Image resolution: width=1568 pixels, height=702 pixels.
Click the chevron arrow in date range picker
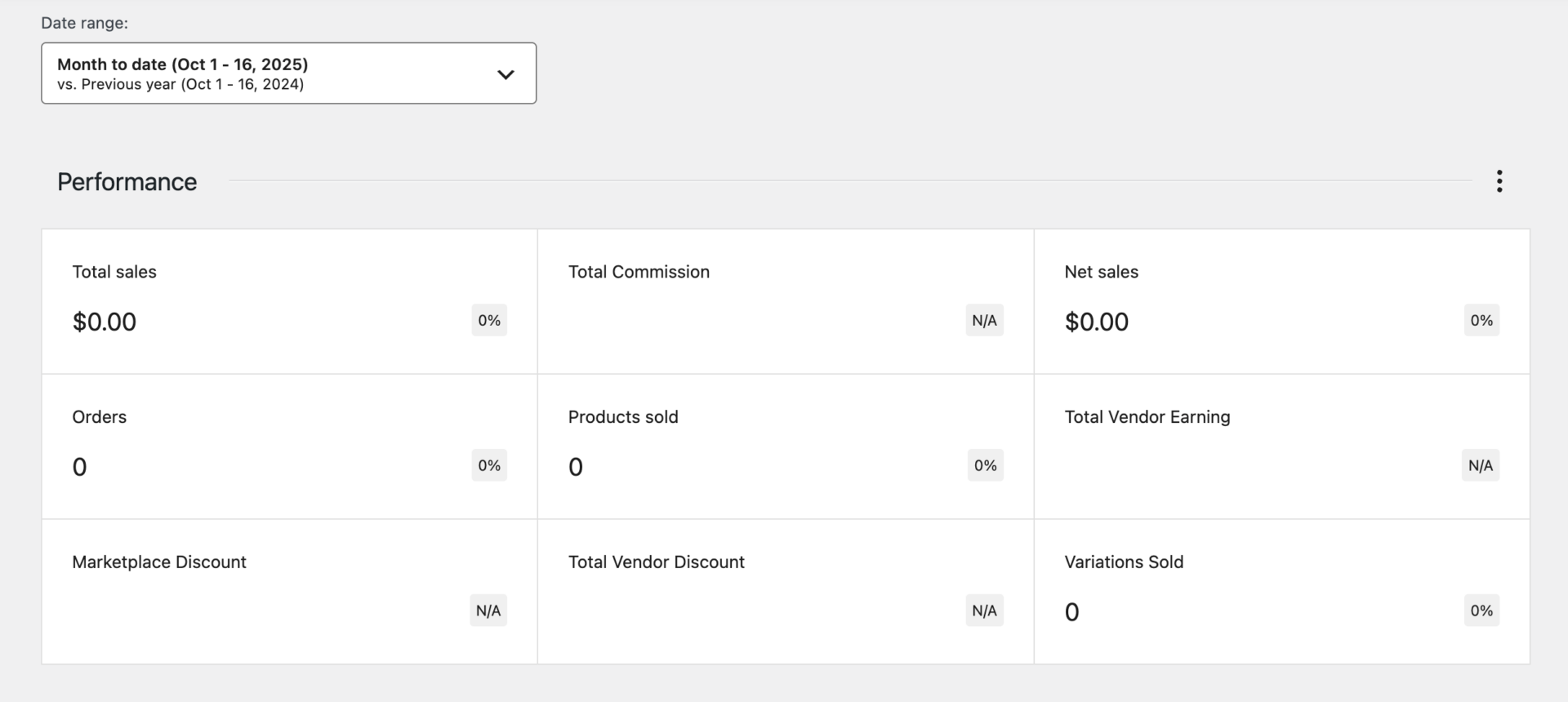(x=506, y=74)
